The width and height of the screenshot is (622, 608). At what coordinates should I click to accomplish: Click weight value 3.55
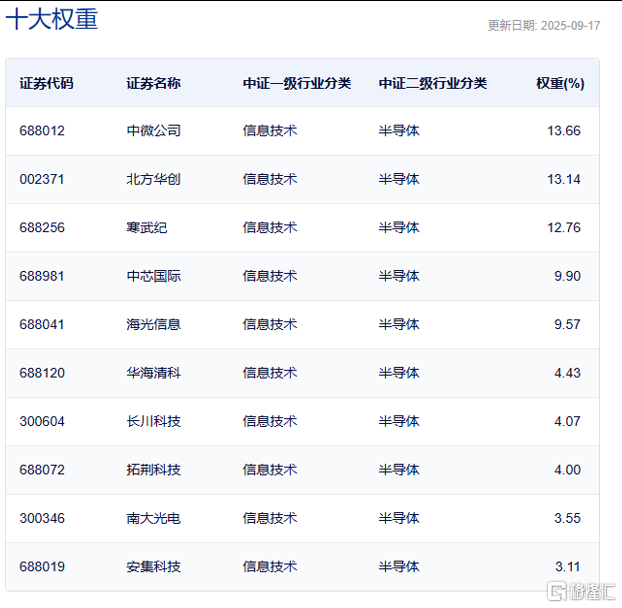click(x=567, y=518)
